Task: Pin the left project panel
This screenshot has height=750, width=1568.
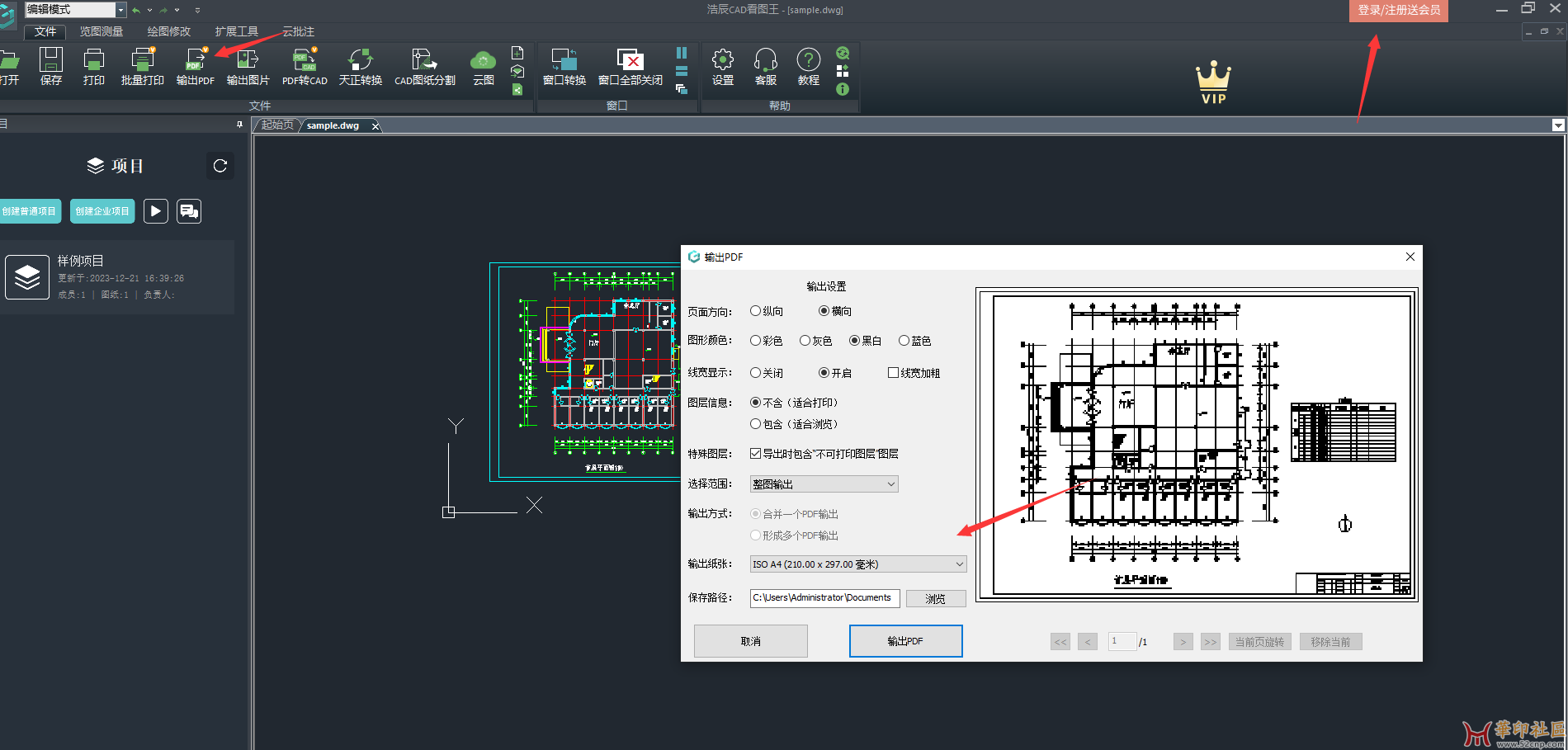Action: pos(239,125)
